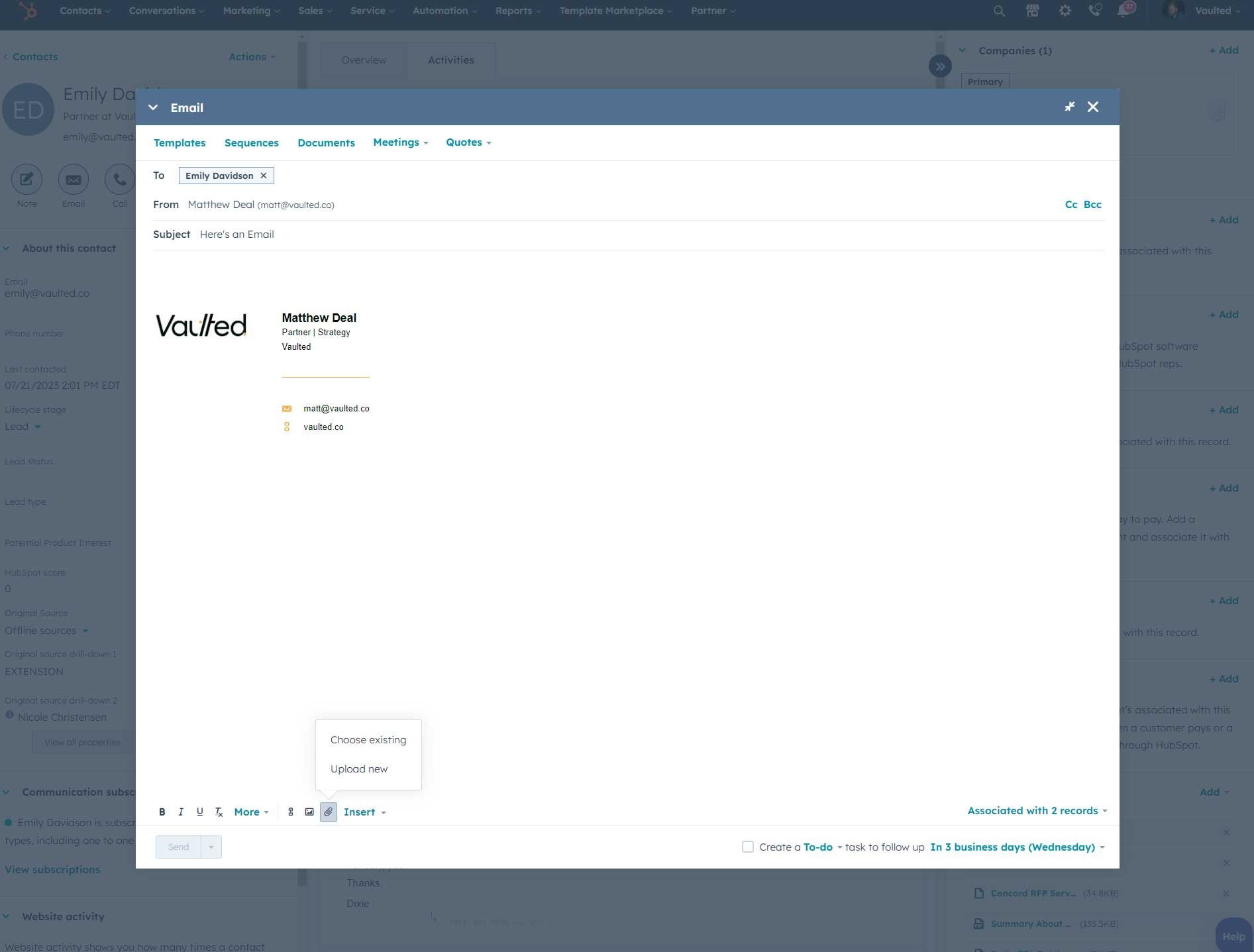
Task: Click the Concord RFP Serv file icon
Action: point(978,893)
